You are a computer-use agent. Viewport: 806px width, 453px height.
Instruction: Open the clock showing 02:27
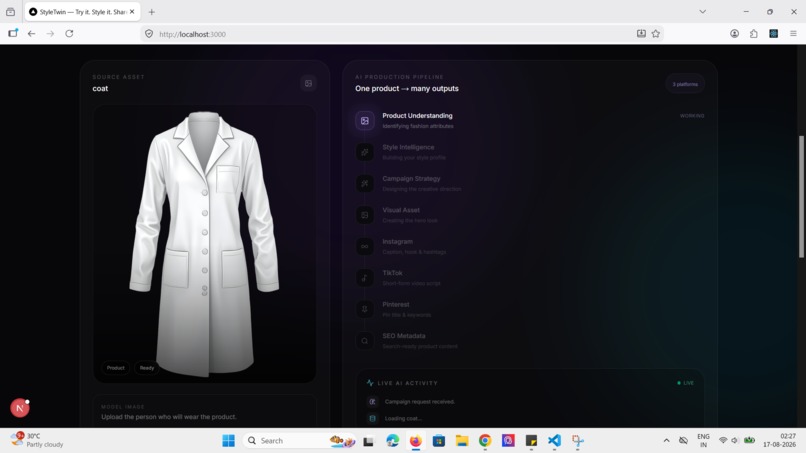[780, 440]
